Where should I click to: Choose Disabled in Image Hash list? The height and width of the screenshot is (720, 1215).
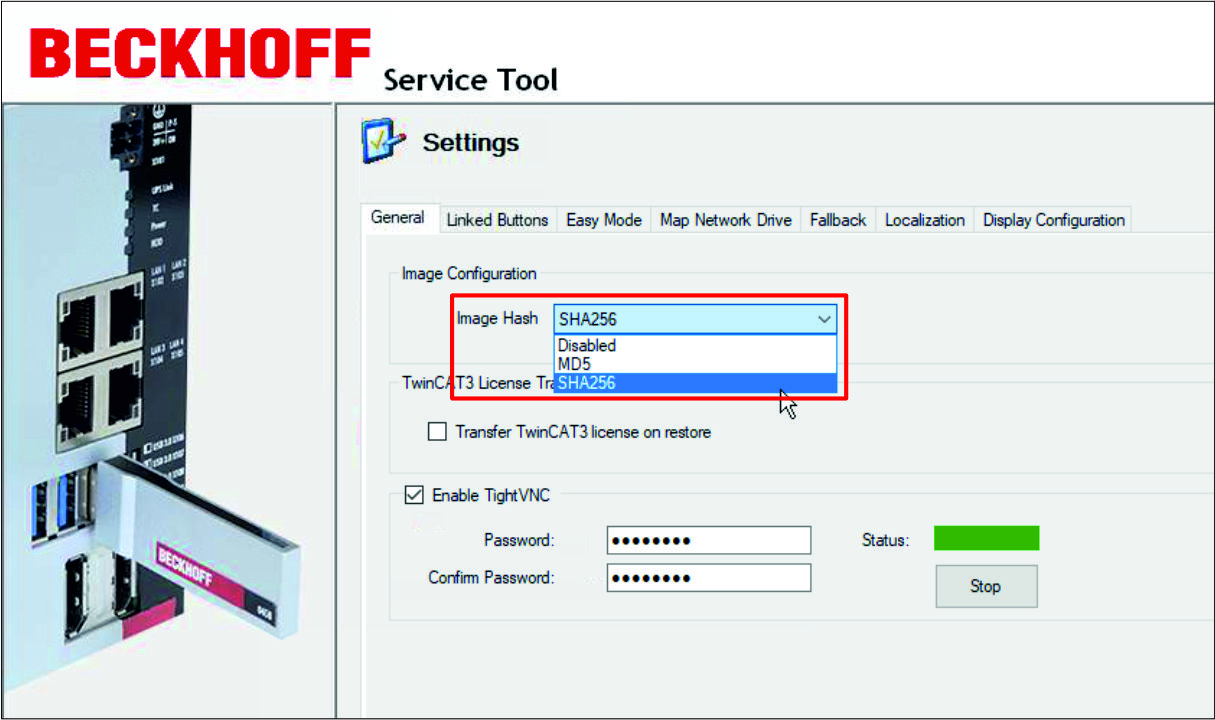[694, 345]
